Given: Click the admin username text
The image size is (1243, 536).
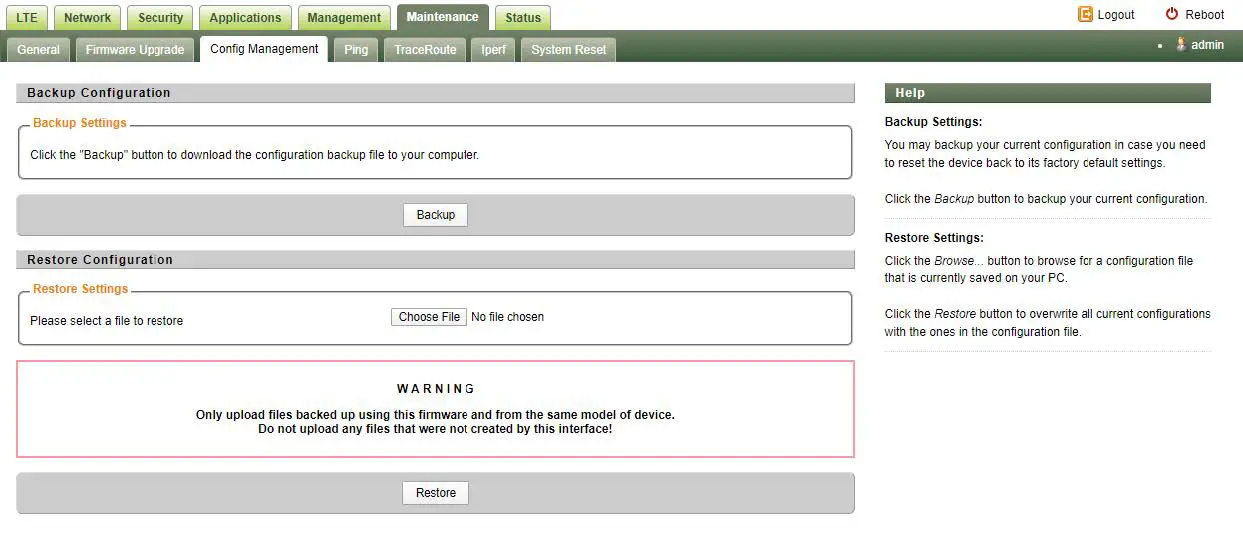Looking at the screenshot, I should tap(1207, 45).
